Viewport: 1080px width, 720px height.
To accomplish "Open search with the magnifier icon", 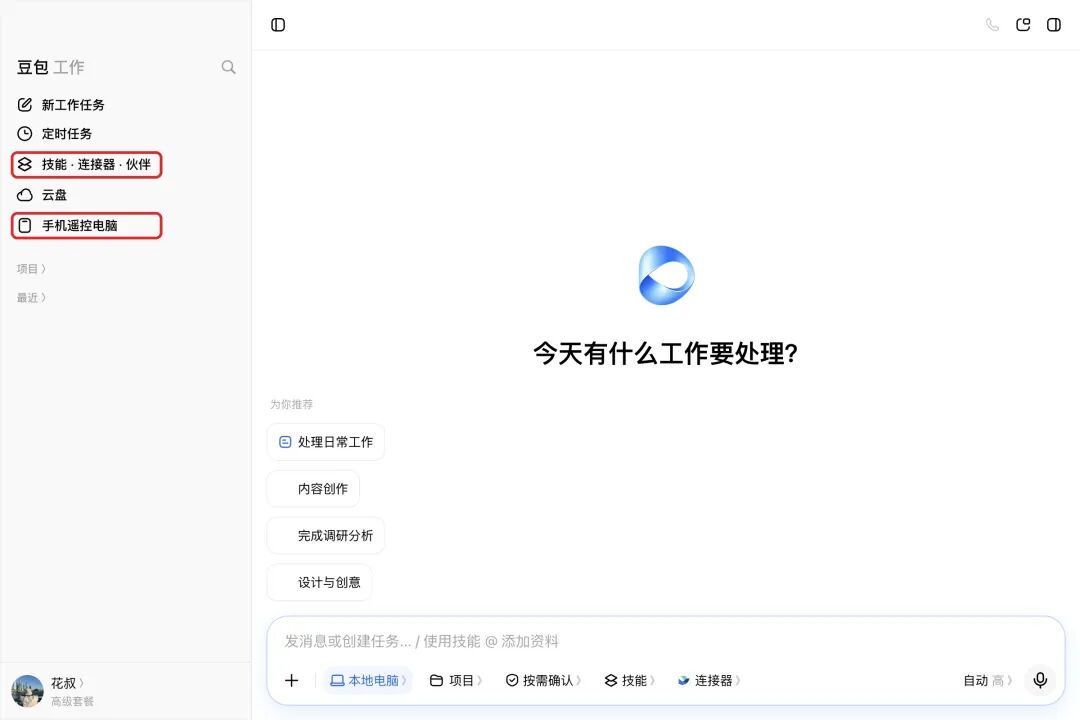I will 229,67.
